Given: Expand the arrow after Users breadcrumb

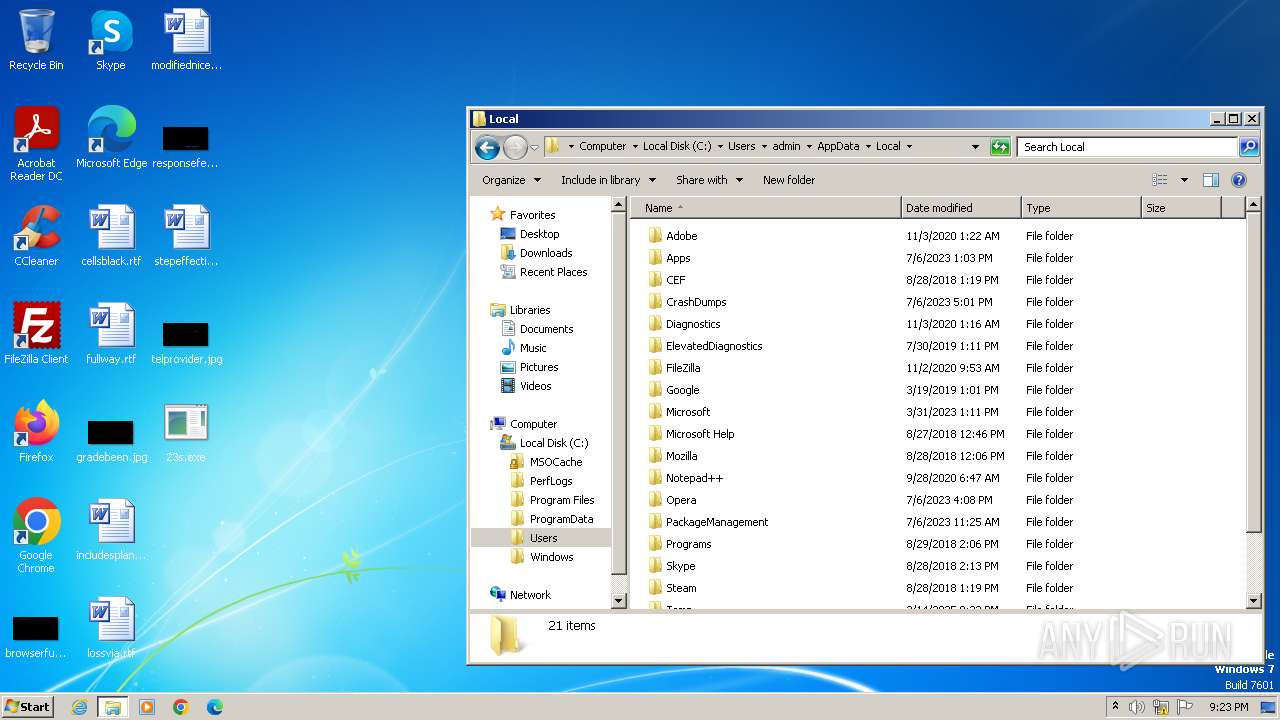Looking at the screenshot, I should (x=764, y=147).
